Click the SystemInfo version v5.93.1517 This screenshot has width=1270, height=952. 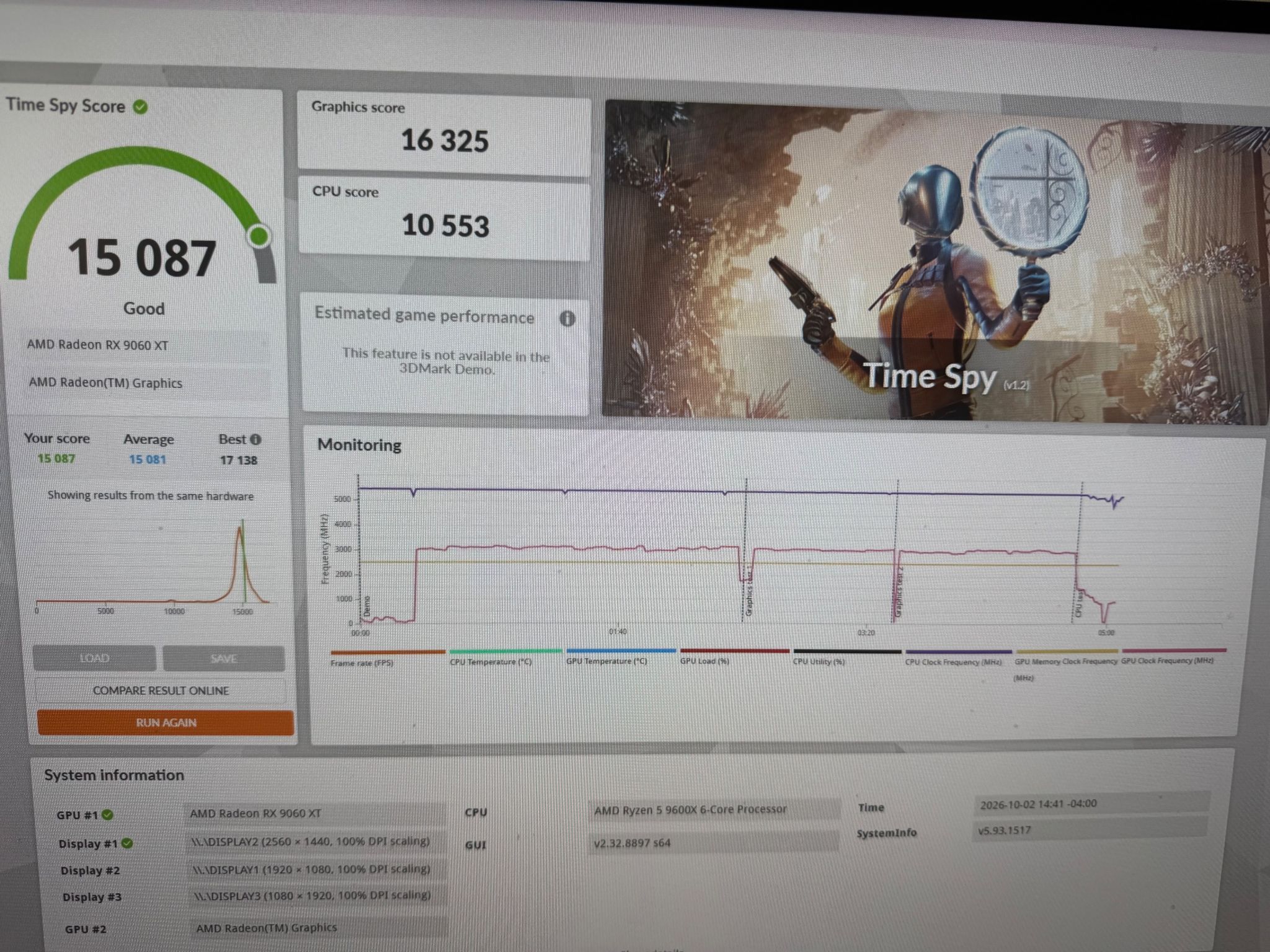(1089, 831)
